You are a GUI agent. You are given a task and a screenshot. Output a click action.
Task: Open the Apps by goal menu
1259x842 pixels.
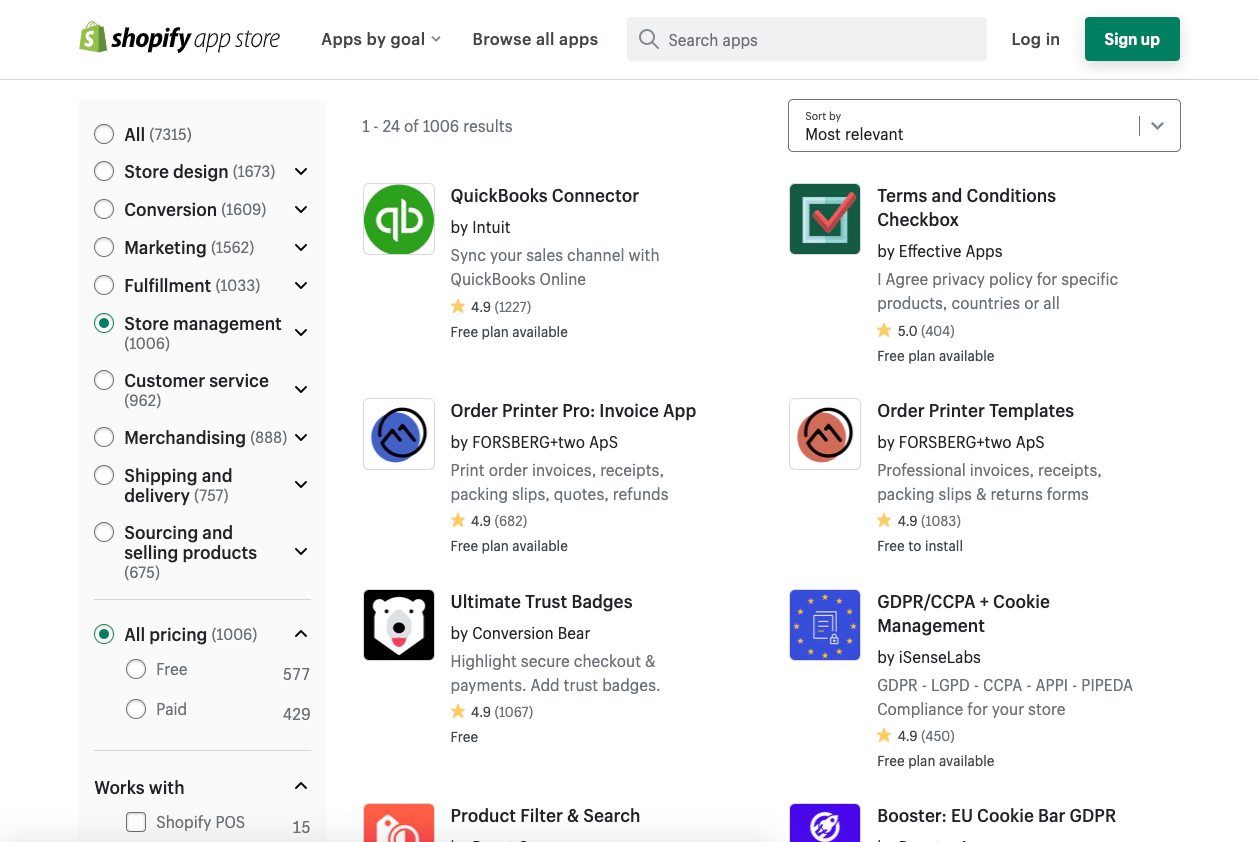[x=381, y=39]
